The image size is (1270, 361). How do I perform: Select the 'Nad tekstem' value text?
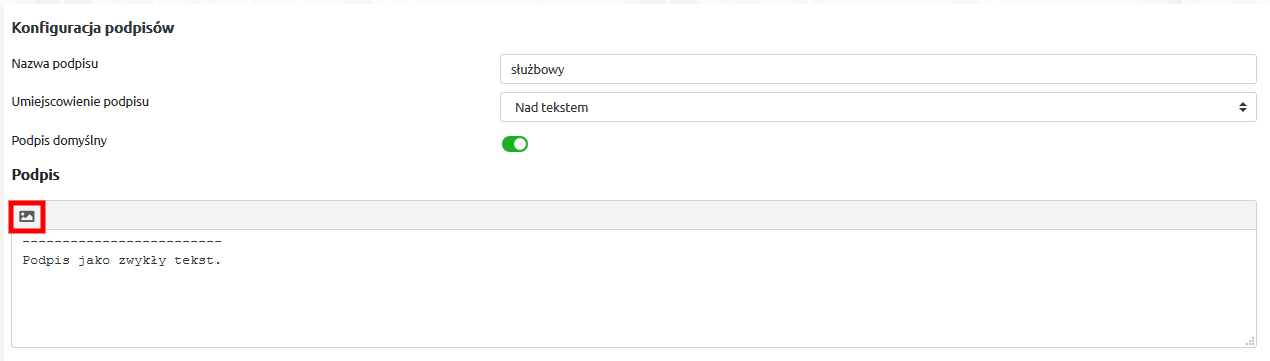pyautogui.click(x=552, y=107)
